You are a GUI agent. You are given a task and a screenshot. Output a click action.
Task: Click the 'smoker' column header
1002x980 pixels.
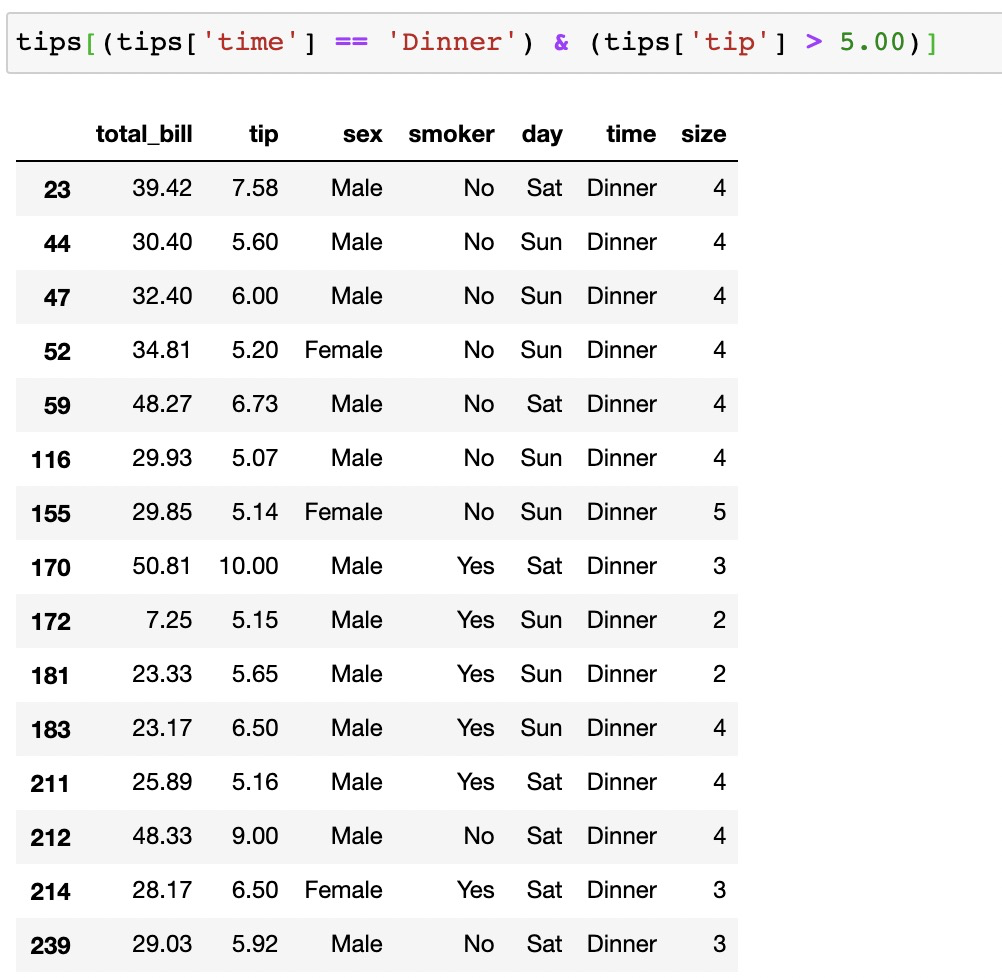[x=451, y=134]
